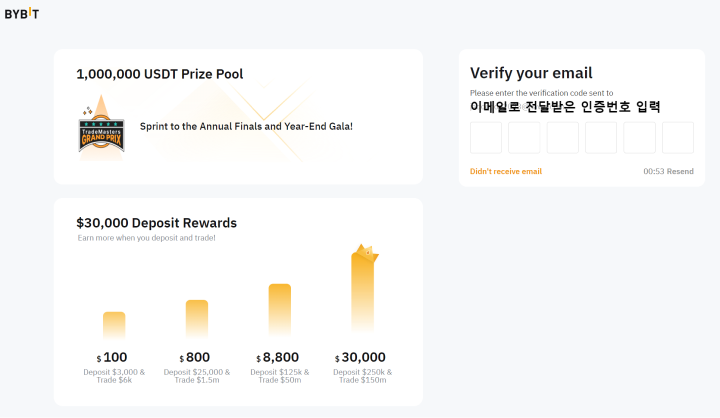
Task: Click the TradeMasters Grand Prix badge icon
Action: tap(101, 129)
